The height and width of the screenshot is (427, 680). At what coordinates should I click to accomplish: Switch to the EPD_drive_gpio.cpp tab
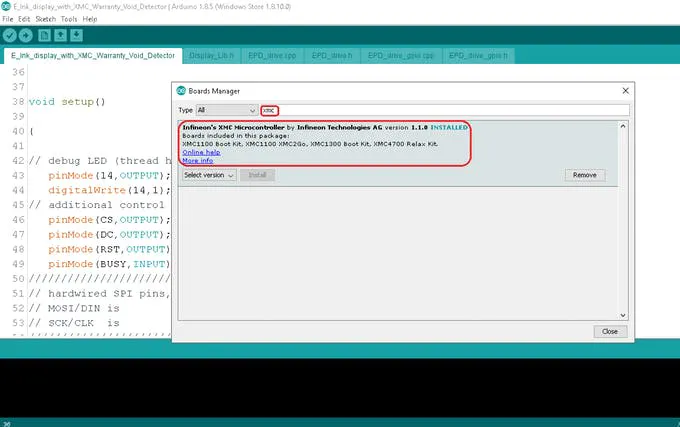[401, 55]
